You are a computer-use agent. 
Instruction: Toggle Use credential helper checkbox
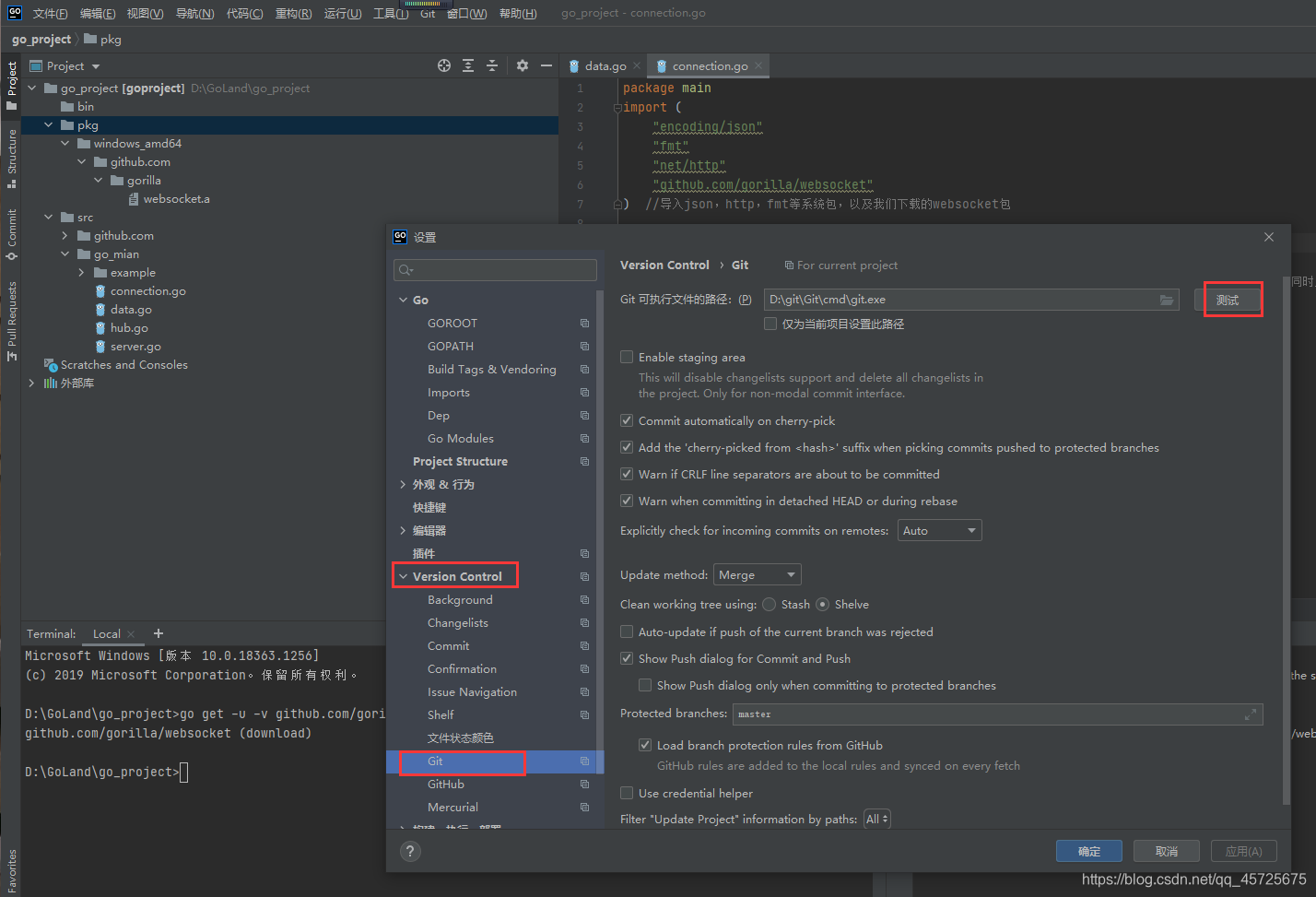coord(627,793)
